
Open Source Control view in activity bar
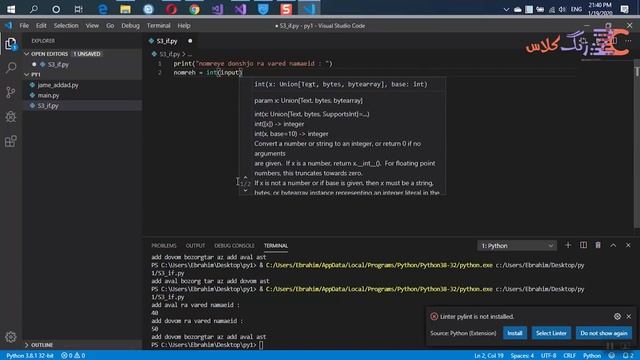11,92
